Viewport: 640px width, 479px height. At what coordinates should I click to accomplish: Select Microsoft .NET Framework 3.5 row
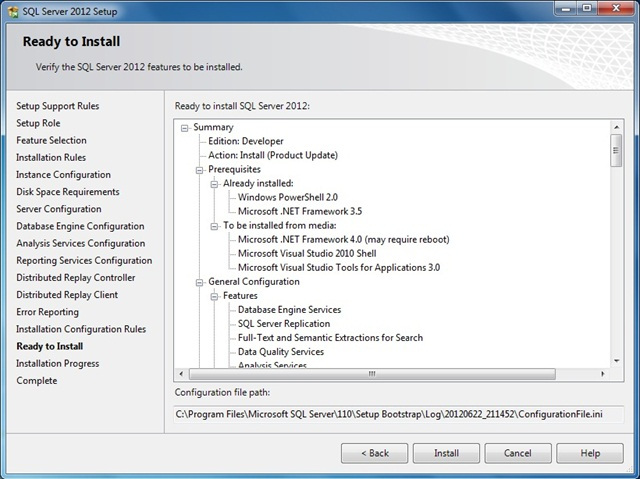(300, 211)
